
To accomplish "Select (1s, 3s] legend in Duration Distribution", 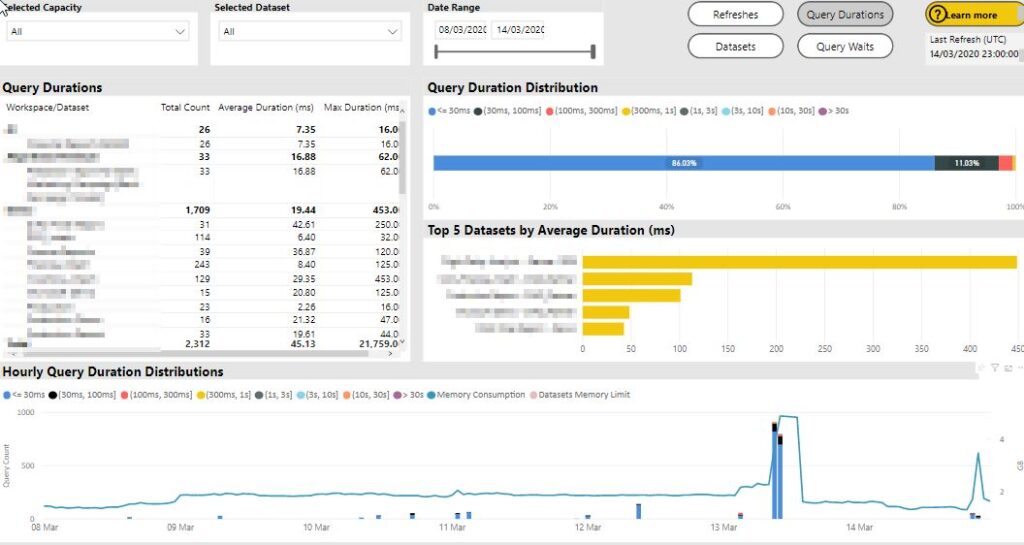I will pos(699,111).
